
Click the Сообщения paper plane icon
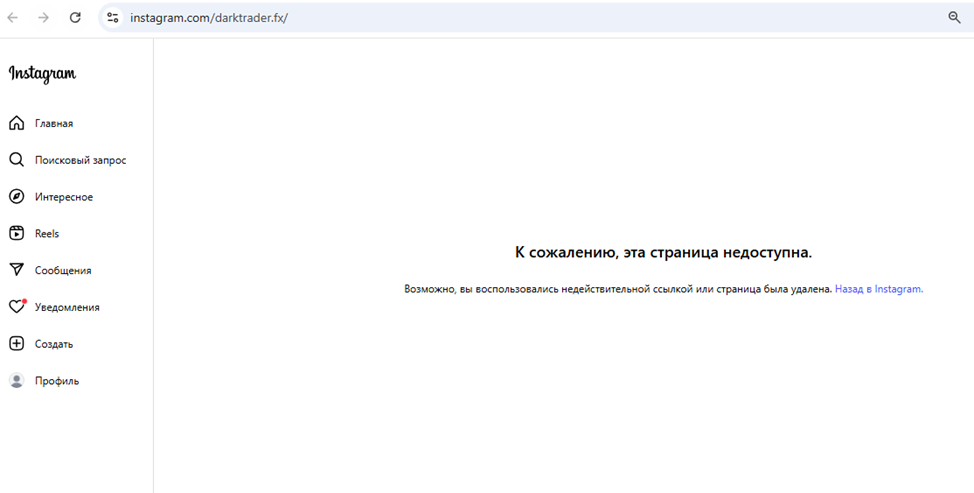17,270
